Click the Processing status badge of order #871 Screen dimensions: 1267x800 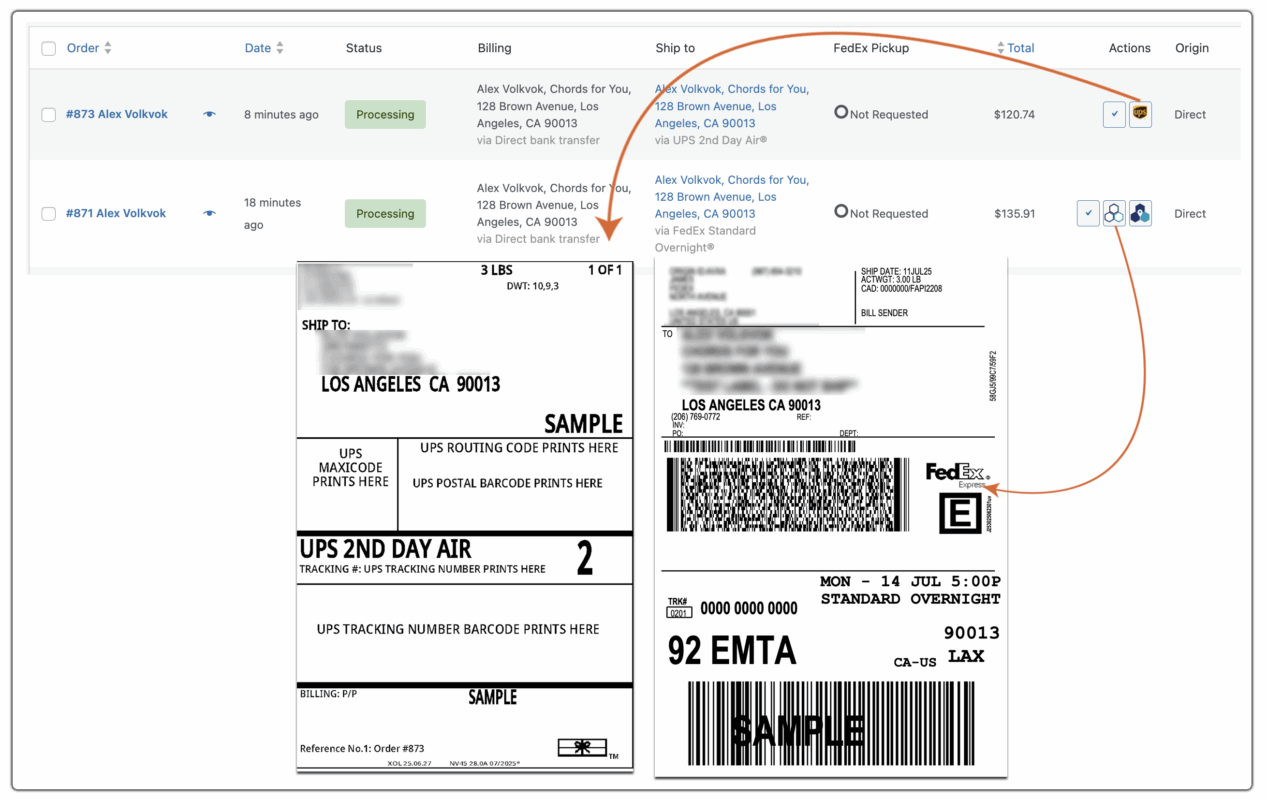click(x=385, y=213)
